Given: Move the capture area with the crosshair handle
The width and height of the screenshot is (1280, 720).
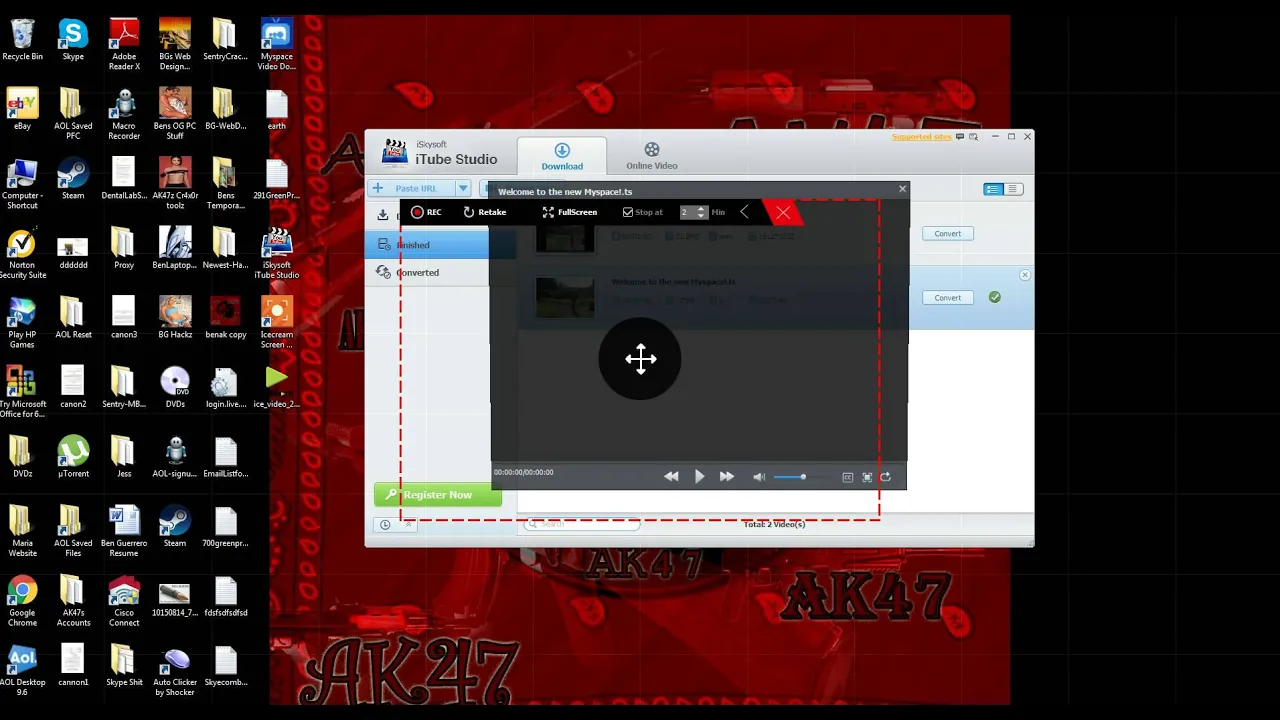Looking at the screenshot, I should coord(640,359).
